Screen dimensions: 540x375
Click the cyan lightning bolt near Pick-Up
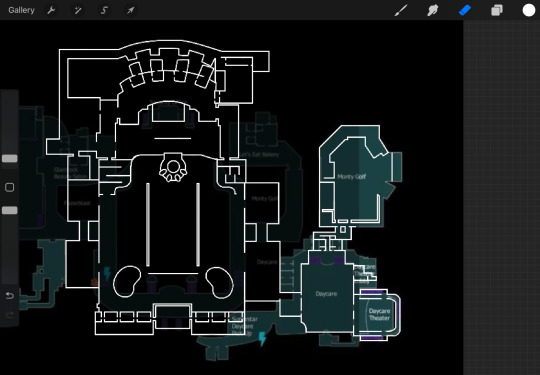pyautogui.click(x=262, y=339)
